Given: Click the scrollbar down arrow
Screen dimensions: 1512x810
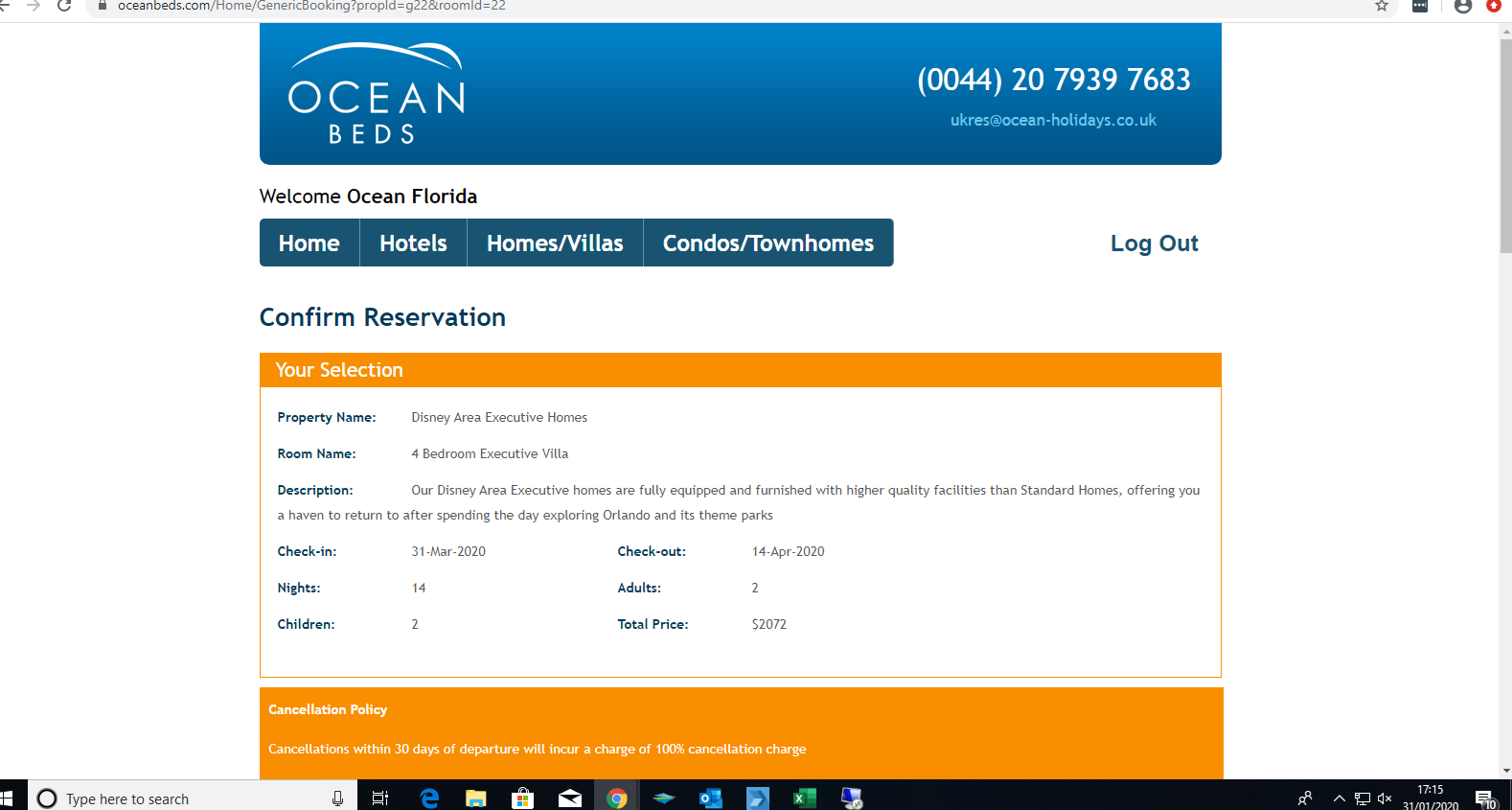Looking at the screenshot, I should pos(1505,771).
